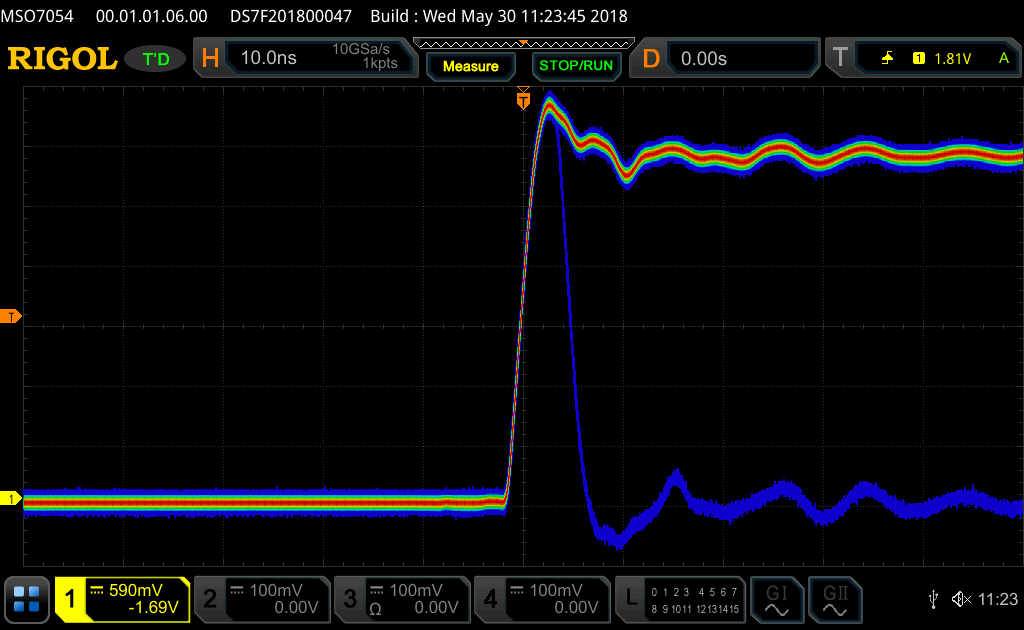Click the muted speaker icon
The width and height of the screenshot is (1024, 630).
(x=958, y=599)
